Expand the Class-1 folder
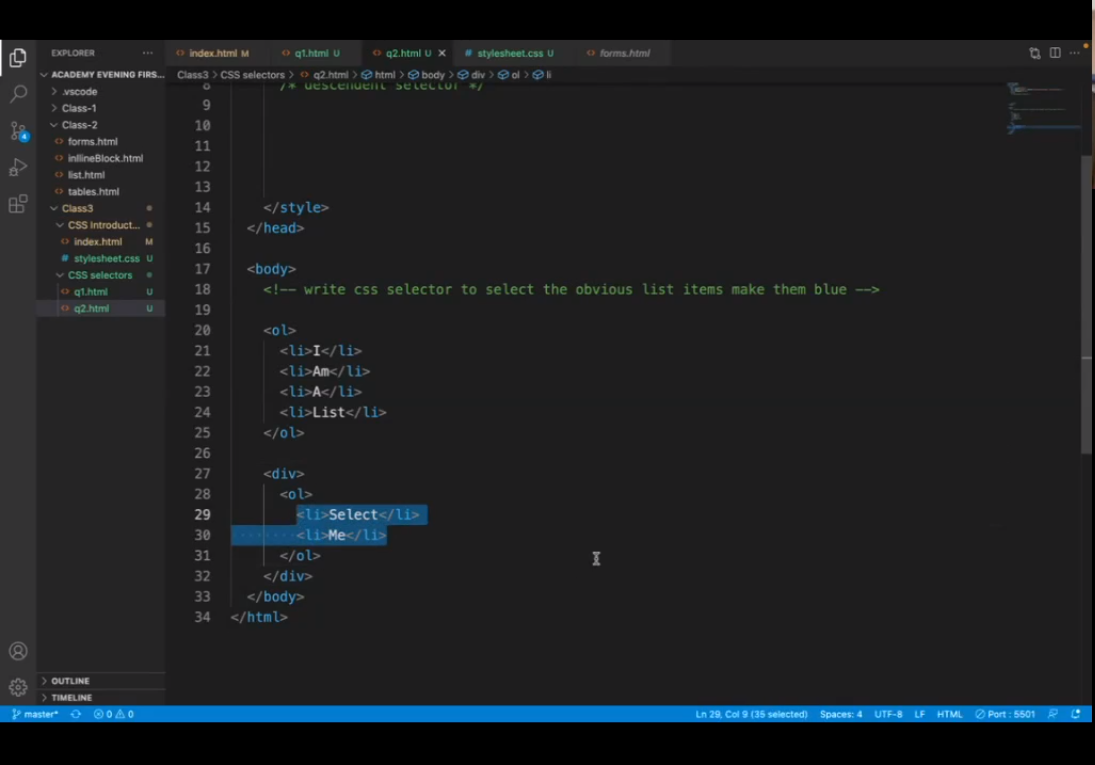 point(79,108)
